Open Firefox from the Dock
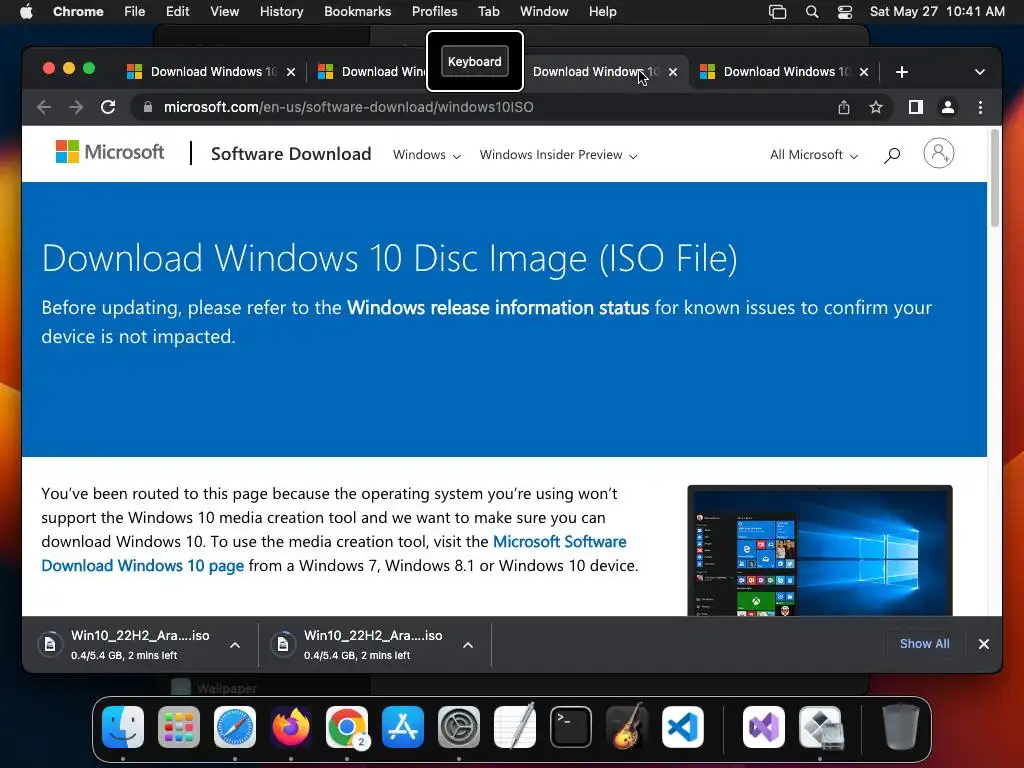Viewport: 1024px width, 768px height. (291, 727)
